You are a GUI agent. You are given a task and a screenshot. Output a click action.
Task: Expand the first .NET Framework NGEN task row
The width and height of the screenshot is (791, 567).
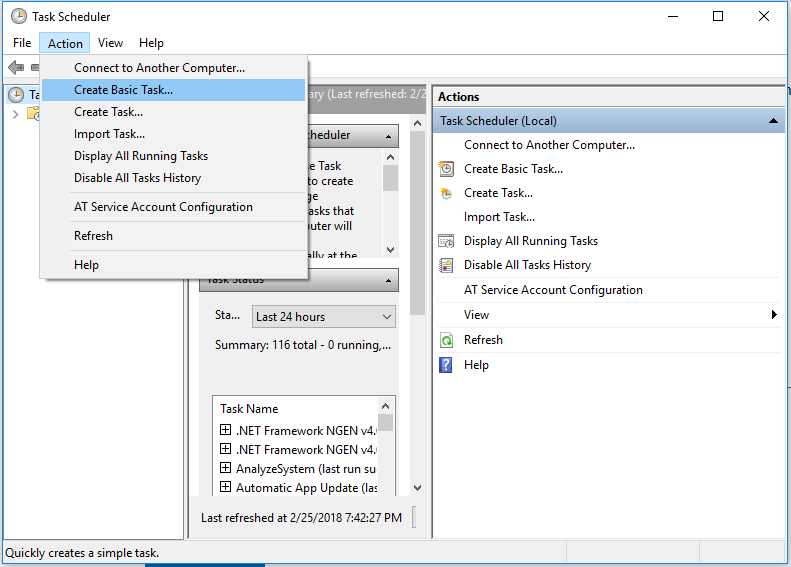(x=225, y=430)
